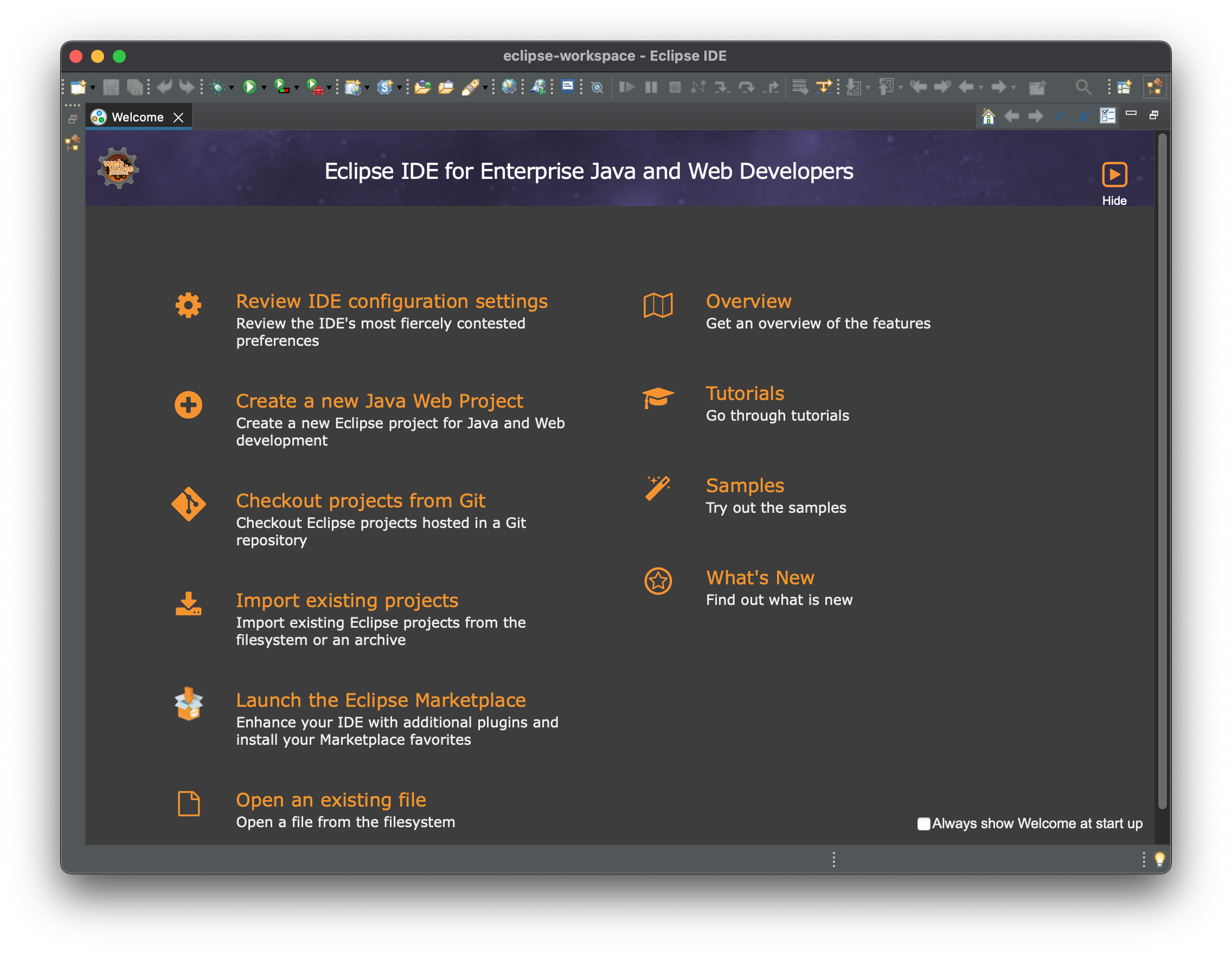Expand the Run Last Tool dropdown arrow
The image size is (1232, 954).
pyautogui.click(x=329, y=88)
